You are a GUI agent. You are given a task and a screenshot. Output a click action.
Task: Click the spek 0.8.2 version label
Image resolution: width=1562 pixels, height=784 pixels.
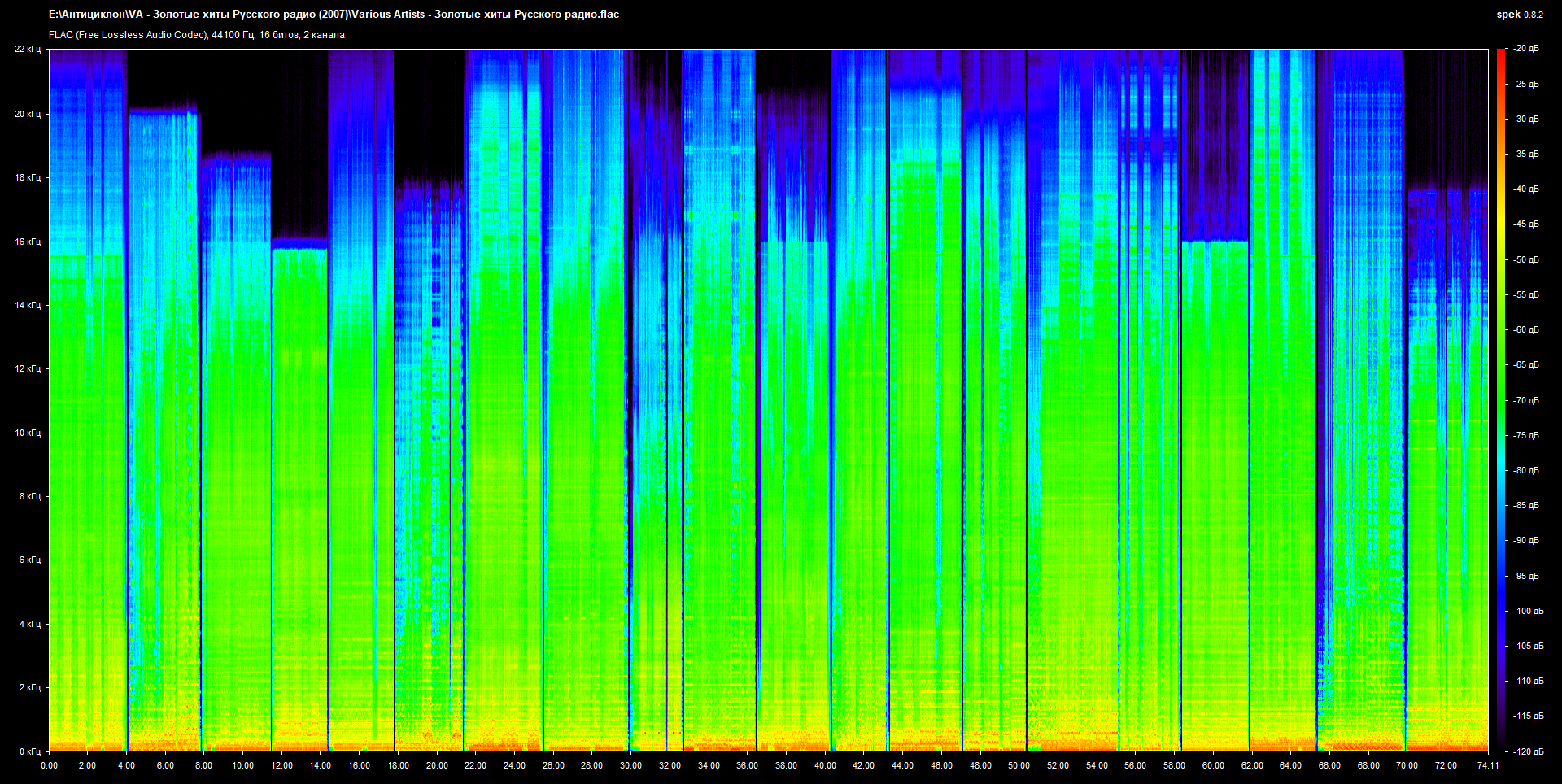1519,15
